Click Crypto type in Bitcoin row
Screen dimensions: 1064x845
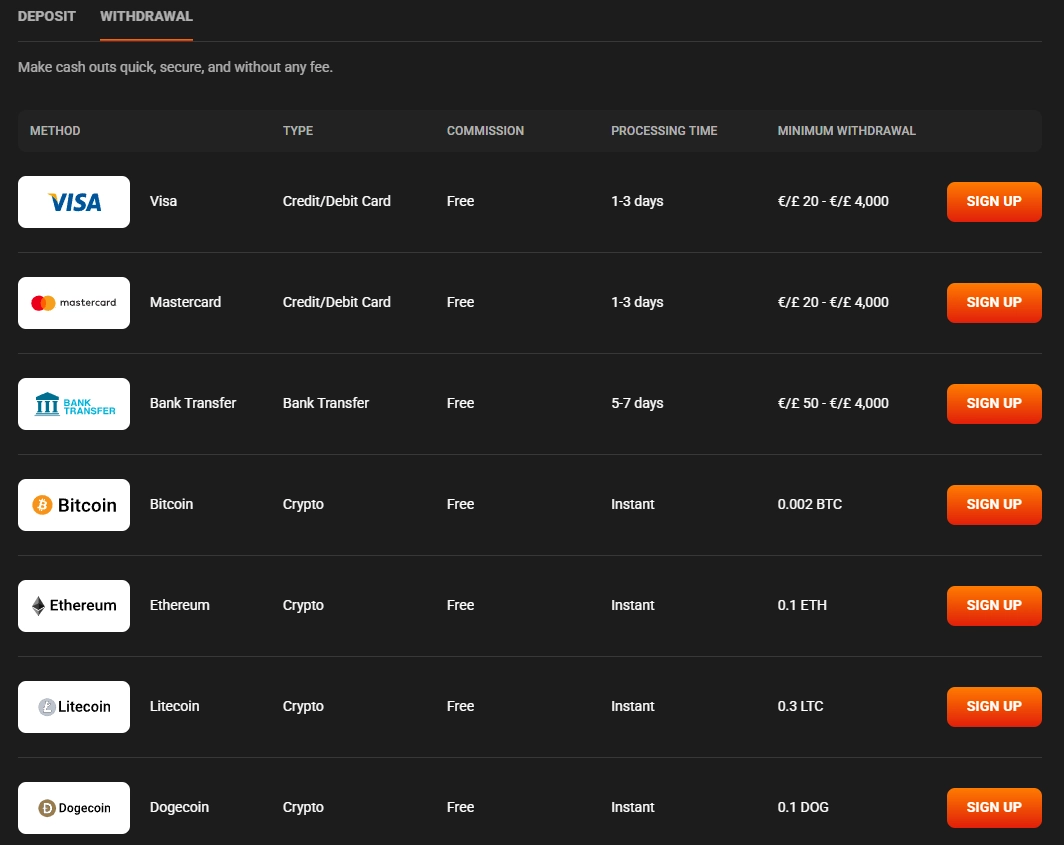coord(303,505)
